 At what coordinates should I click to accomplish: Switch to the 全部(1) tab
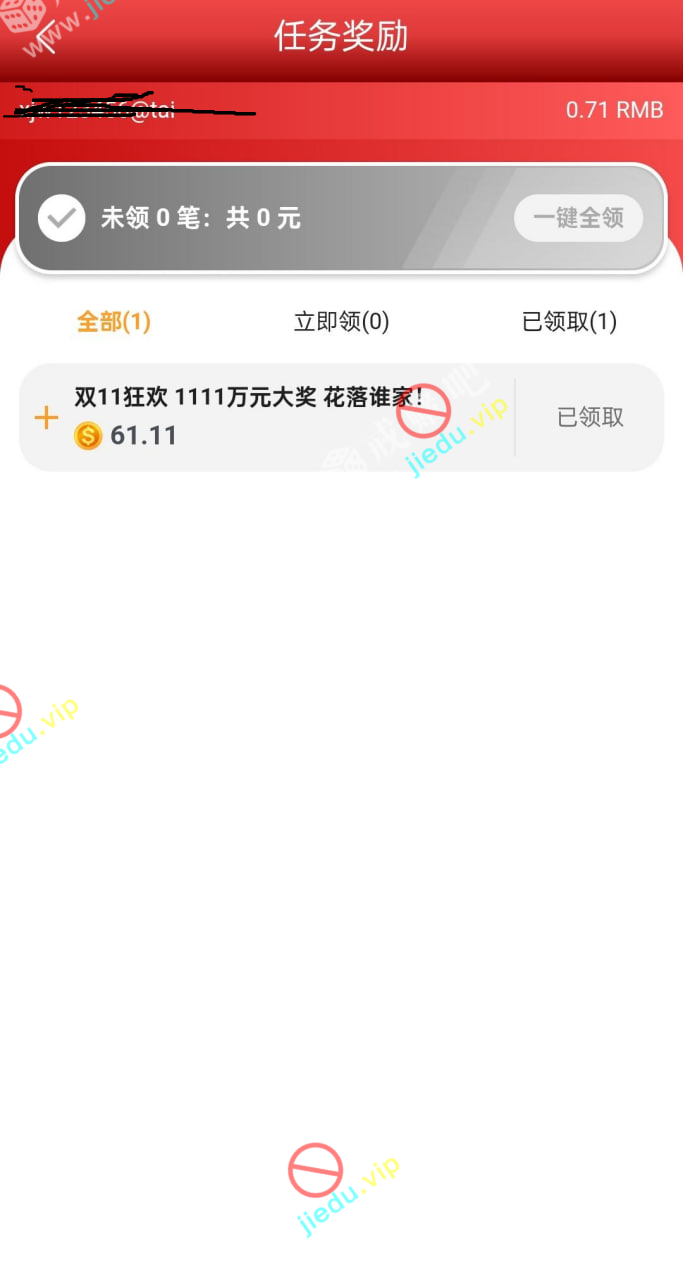(x=114, y=322)
